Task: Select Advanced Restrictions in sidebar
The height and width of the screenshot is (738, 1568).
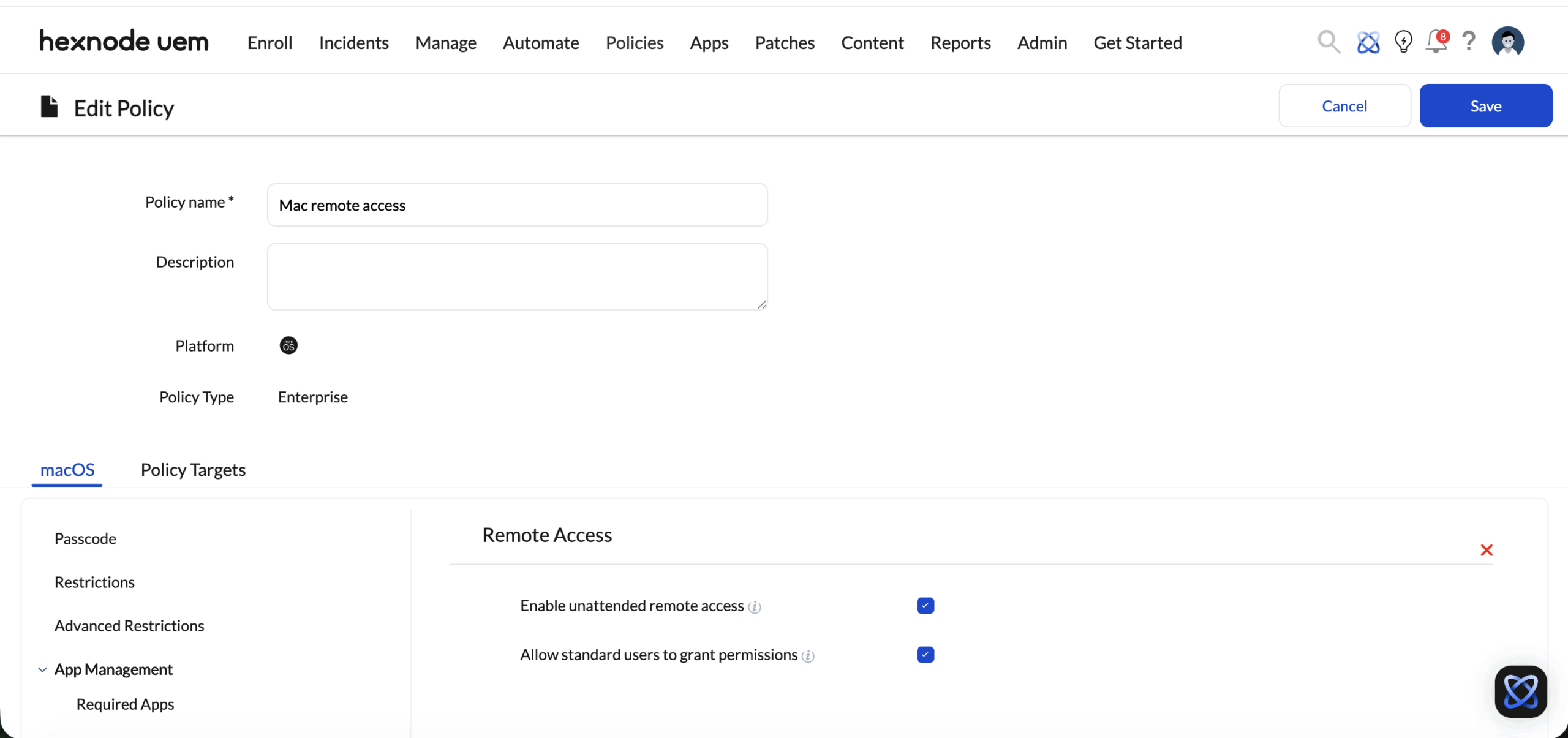Action: (129, 625)
